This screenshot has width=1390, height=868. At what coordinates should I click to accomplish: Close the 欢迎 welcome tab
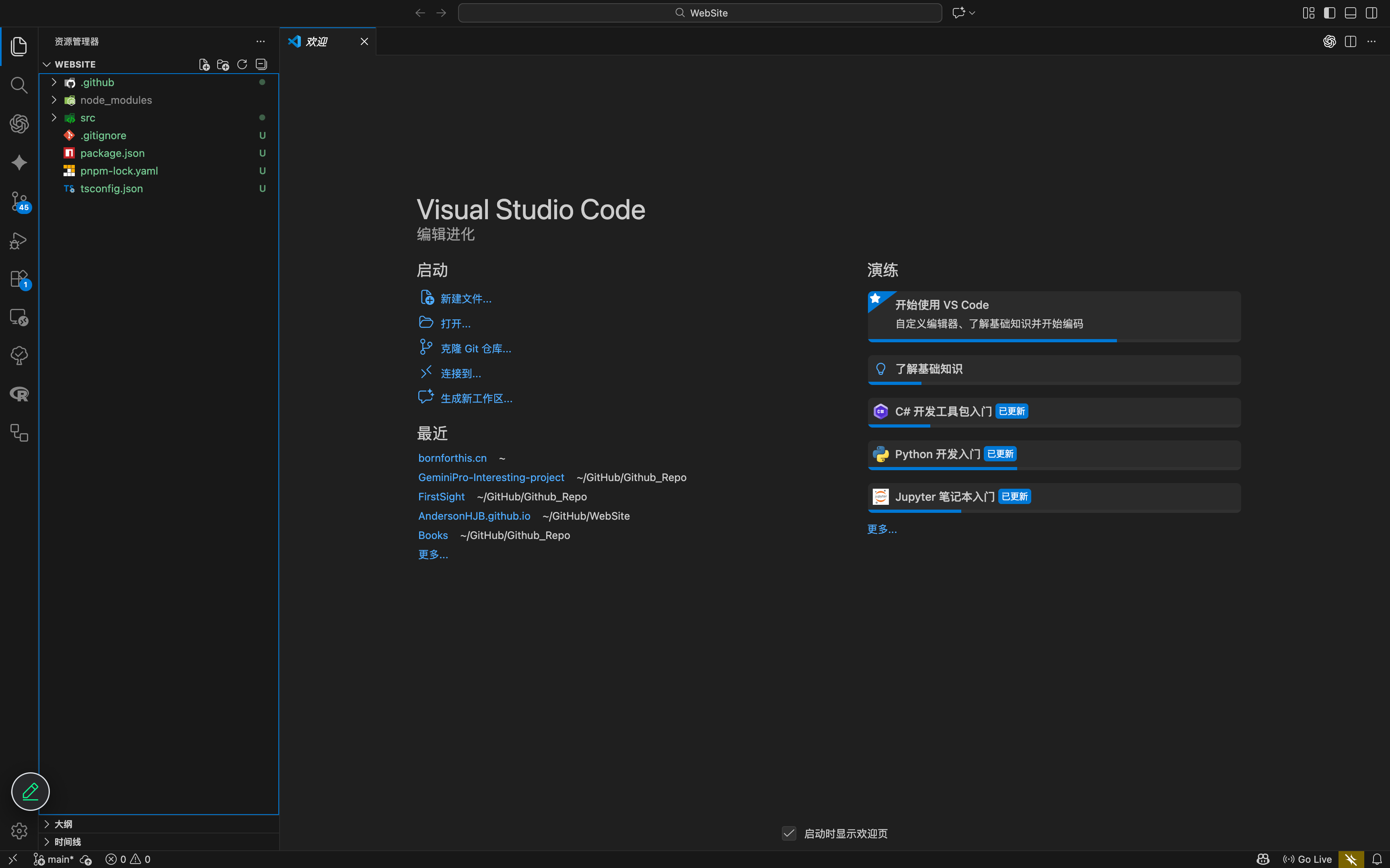pyautogui.click(x=364, y=41)
